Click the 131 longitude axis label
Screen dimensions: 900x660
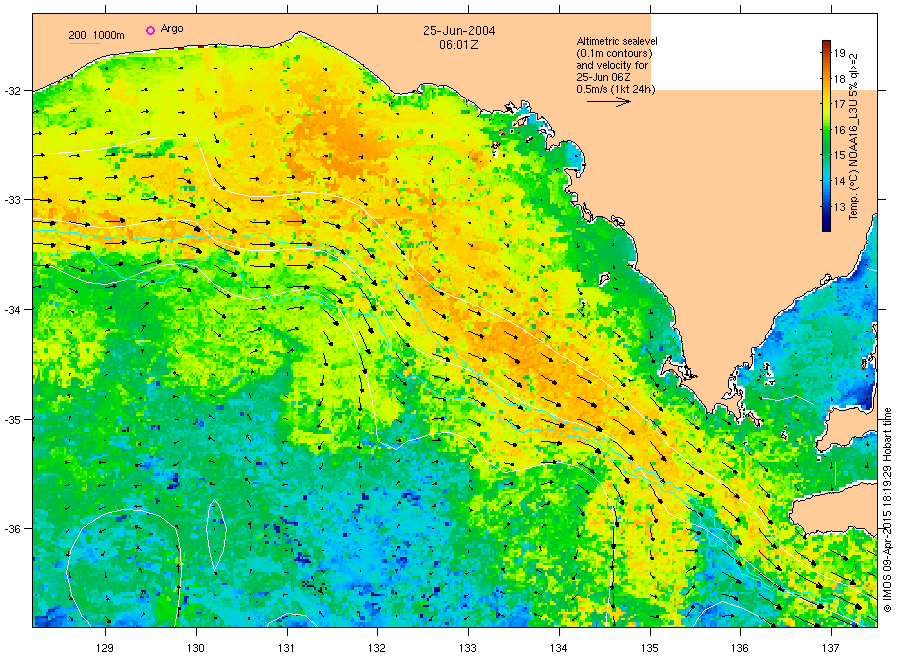coord(286,648)
